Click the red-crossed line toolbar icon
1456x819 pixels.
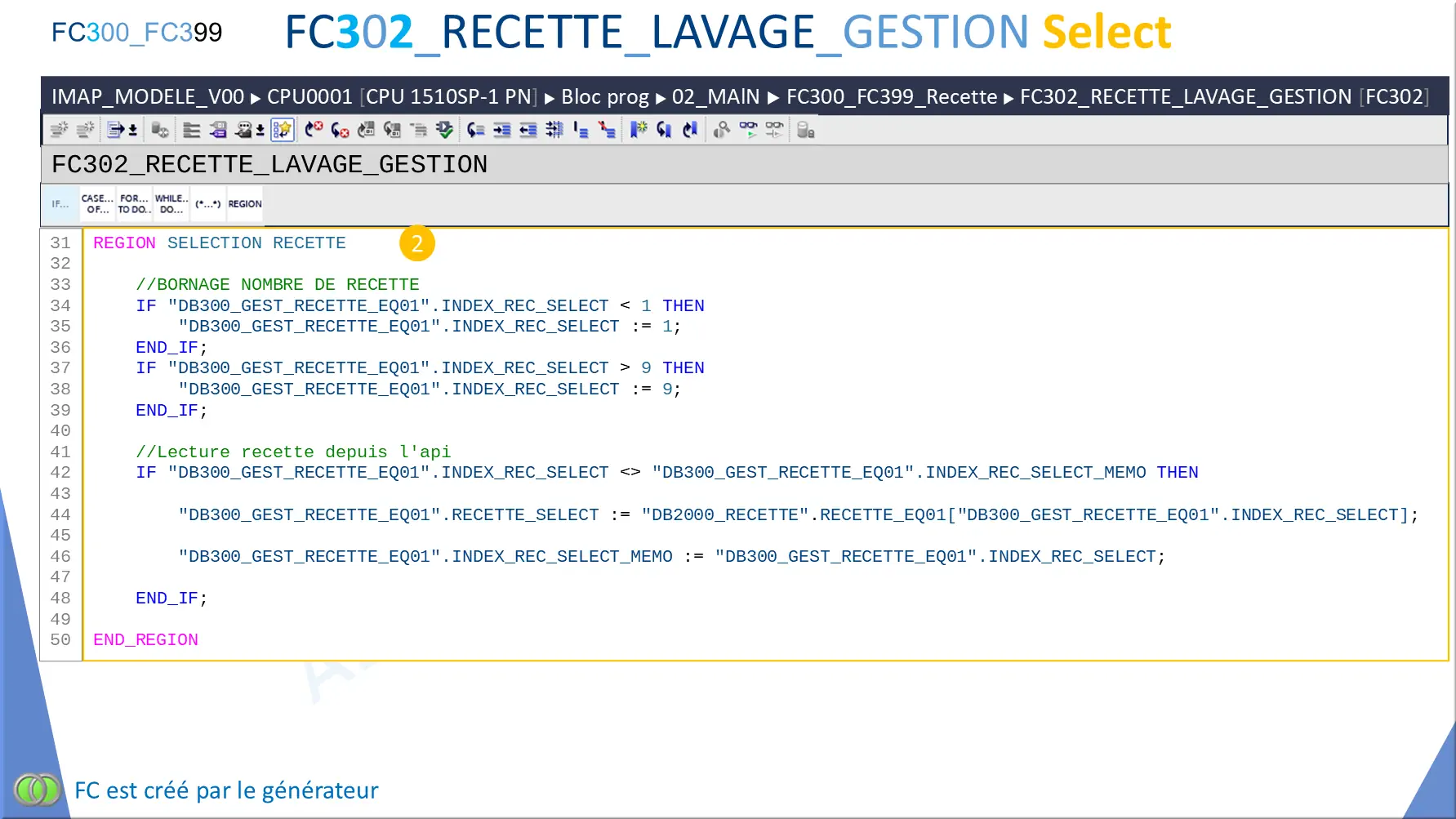pyautogui.click(x=607, y=130)
